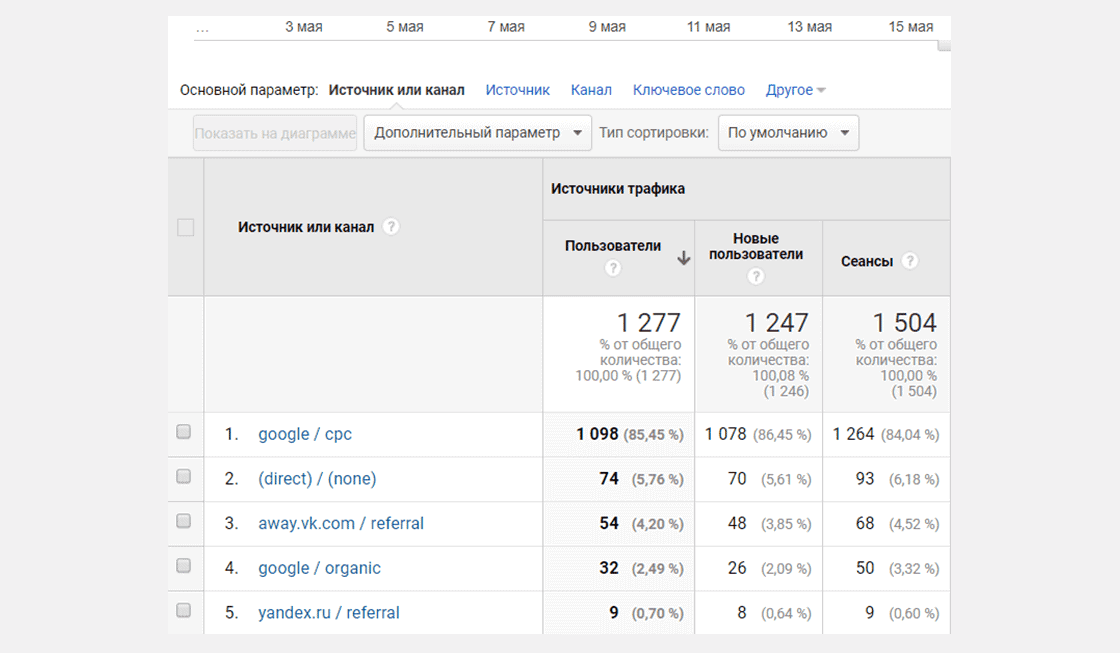Sort by the Сеансы column header
The height and width of the screenshot is (653, 1120).
point(866,261)
